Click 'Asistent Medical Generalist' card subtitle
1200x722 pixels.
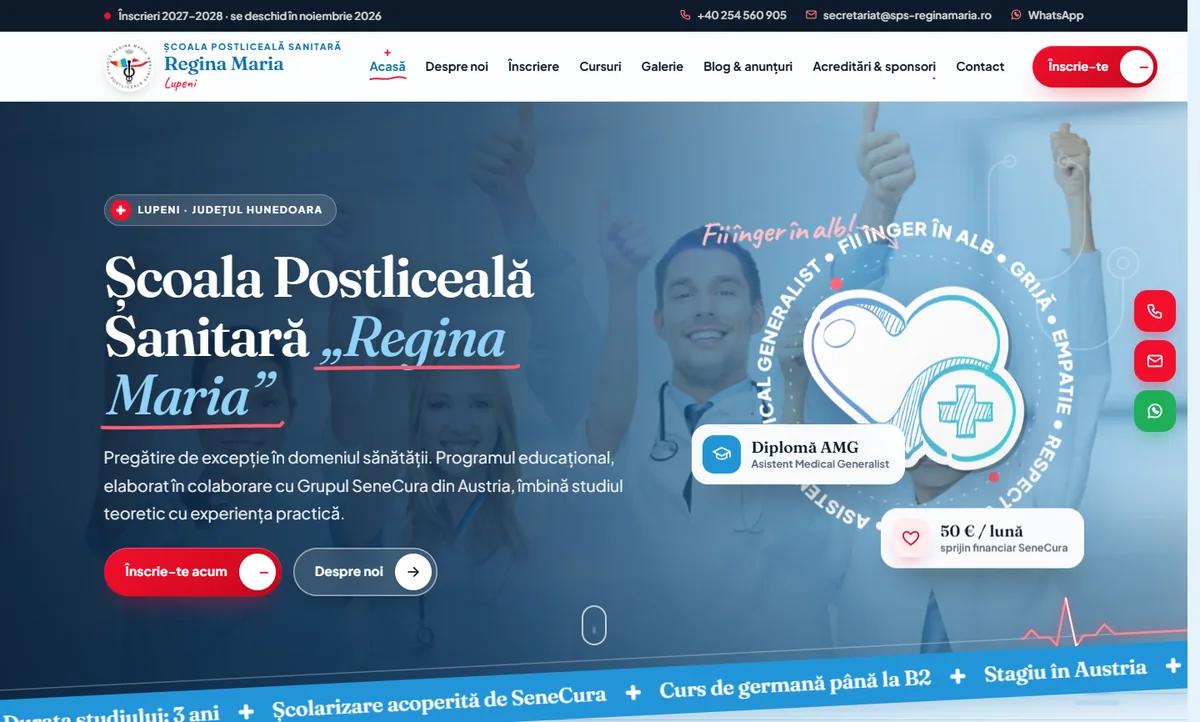tap(820, 464)
